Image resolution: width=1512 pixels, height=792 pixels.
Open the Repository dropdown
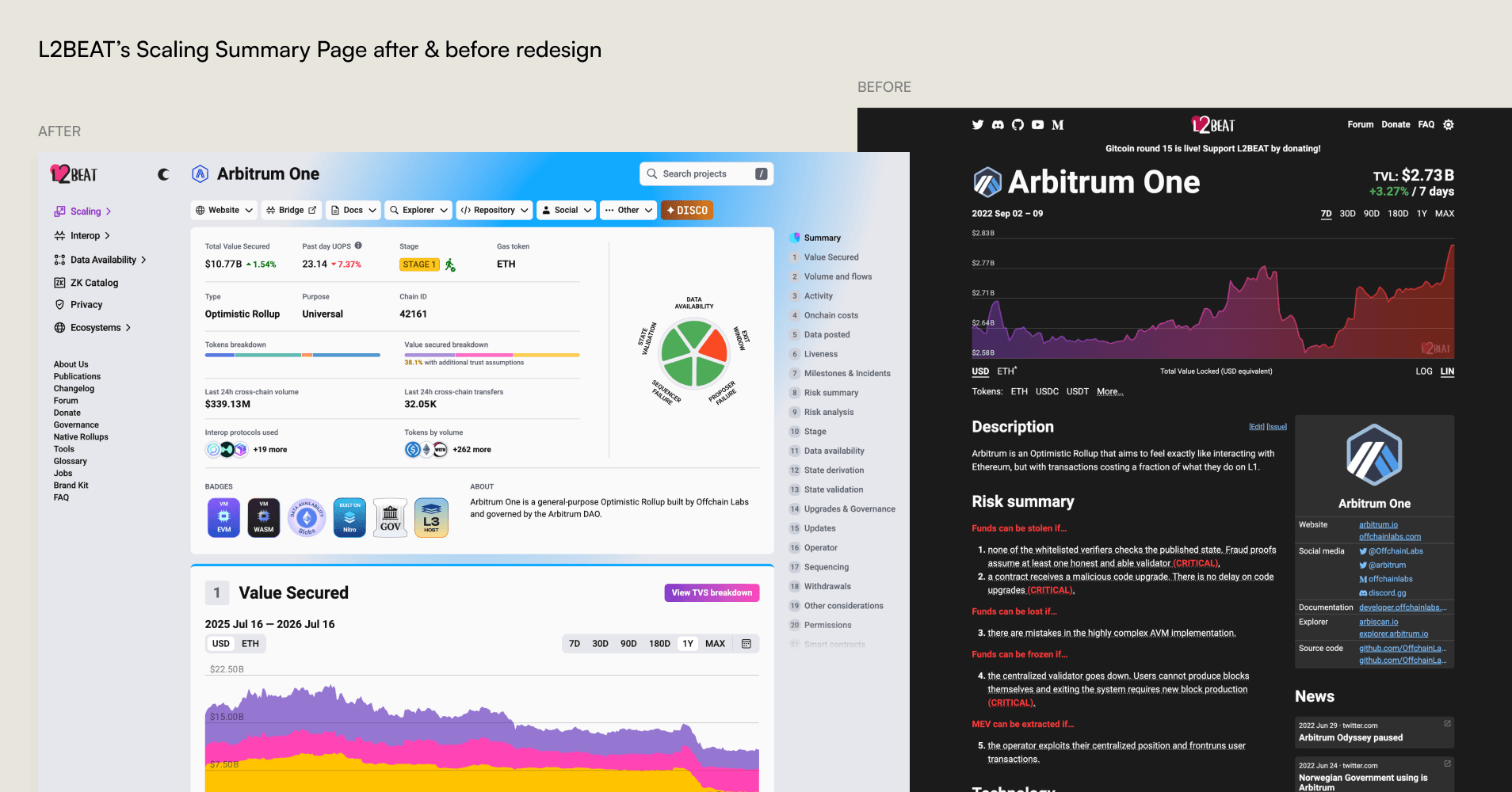(x=494, y=210)
